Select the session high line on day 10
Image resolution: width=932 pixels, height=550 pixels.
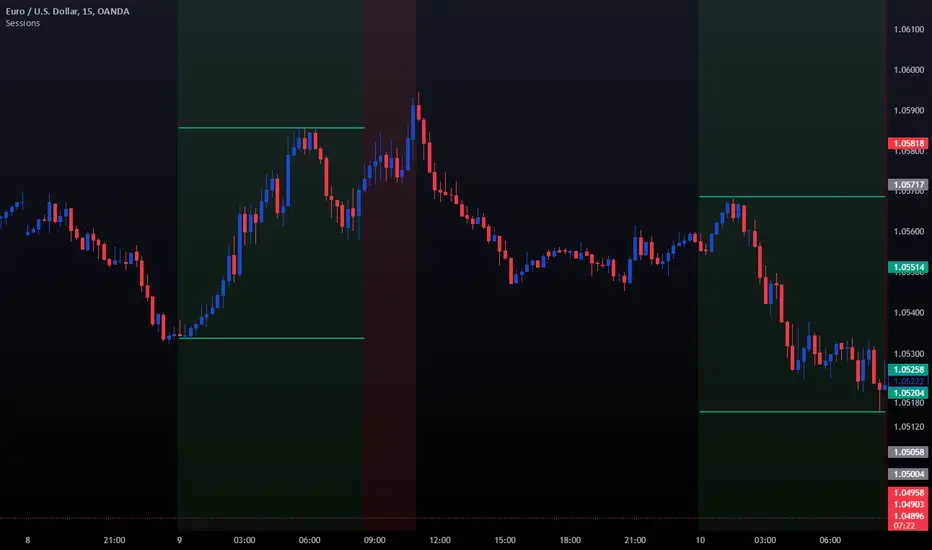(792, 197)
